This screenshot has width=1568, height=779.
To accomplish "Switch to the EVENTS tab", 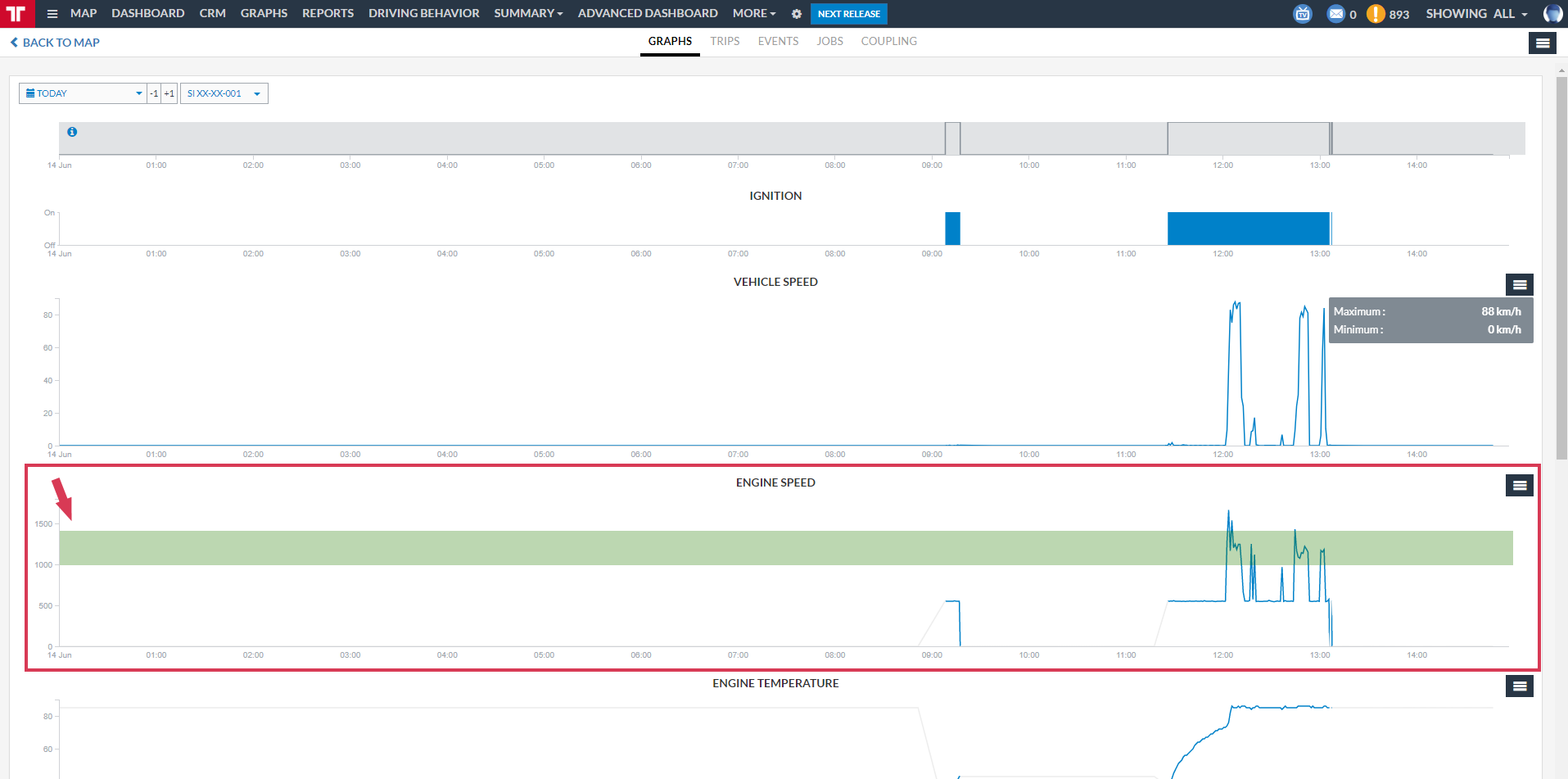I will (x=778, y=41).
